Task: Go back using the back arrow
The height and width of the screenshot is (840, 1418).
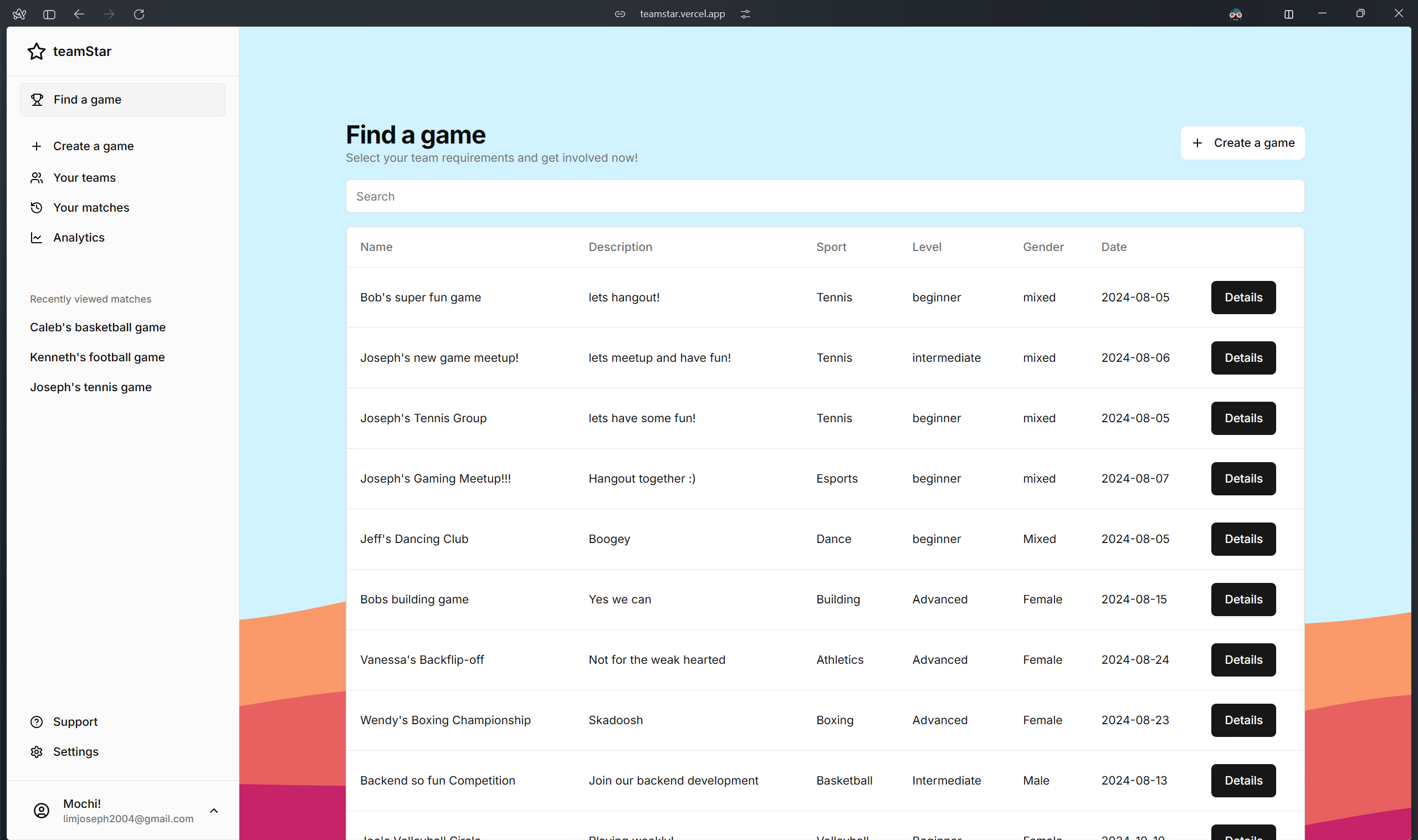Action: pyautogui.click(x=79, y=14)
